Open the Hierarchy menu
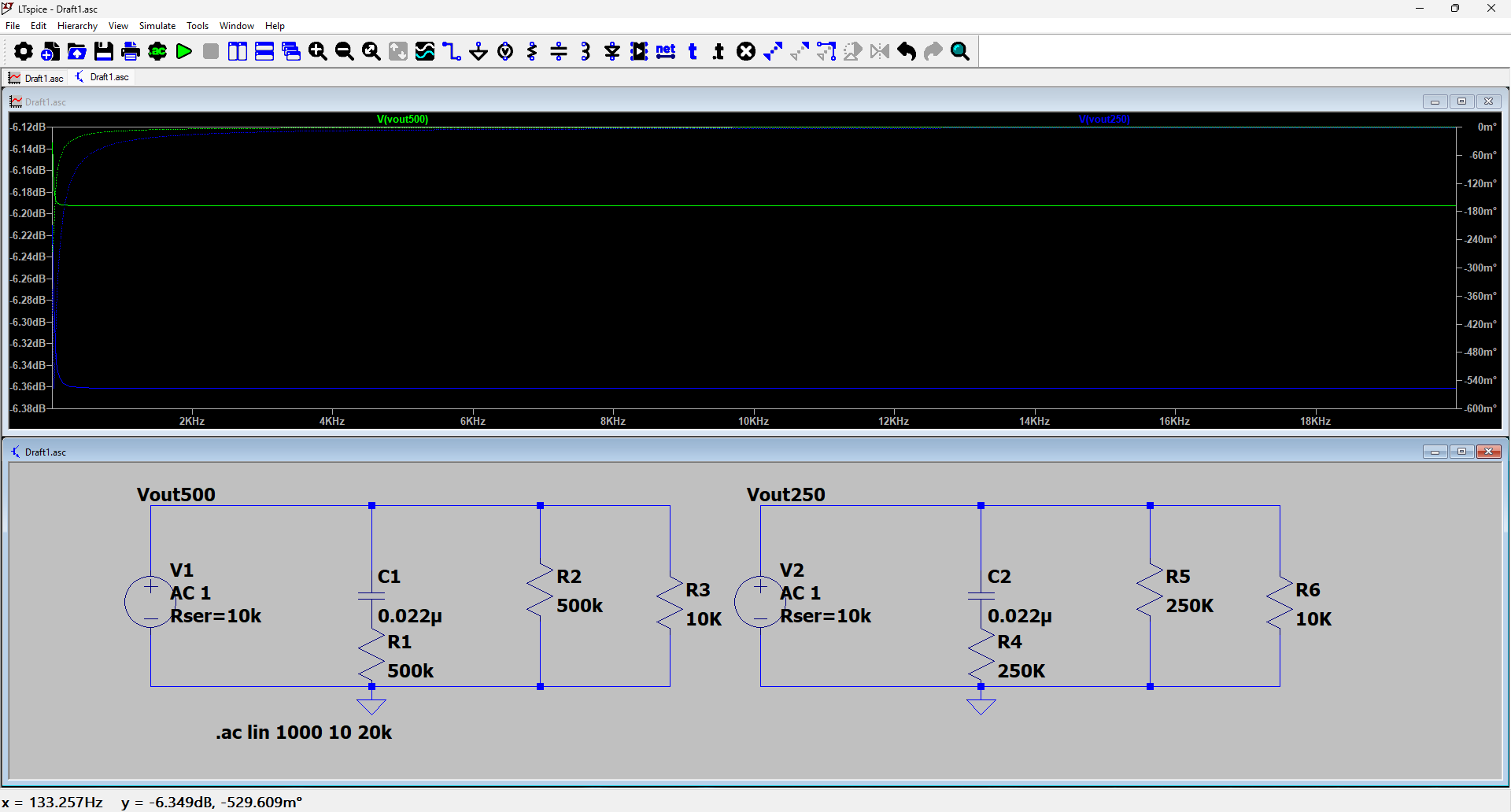This screenshot has width=1511, height=812. coord(77,26)
